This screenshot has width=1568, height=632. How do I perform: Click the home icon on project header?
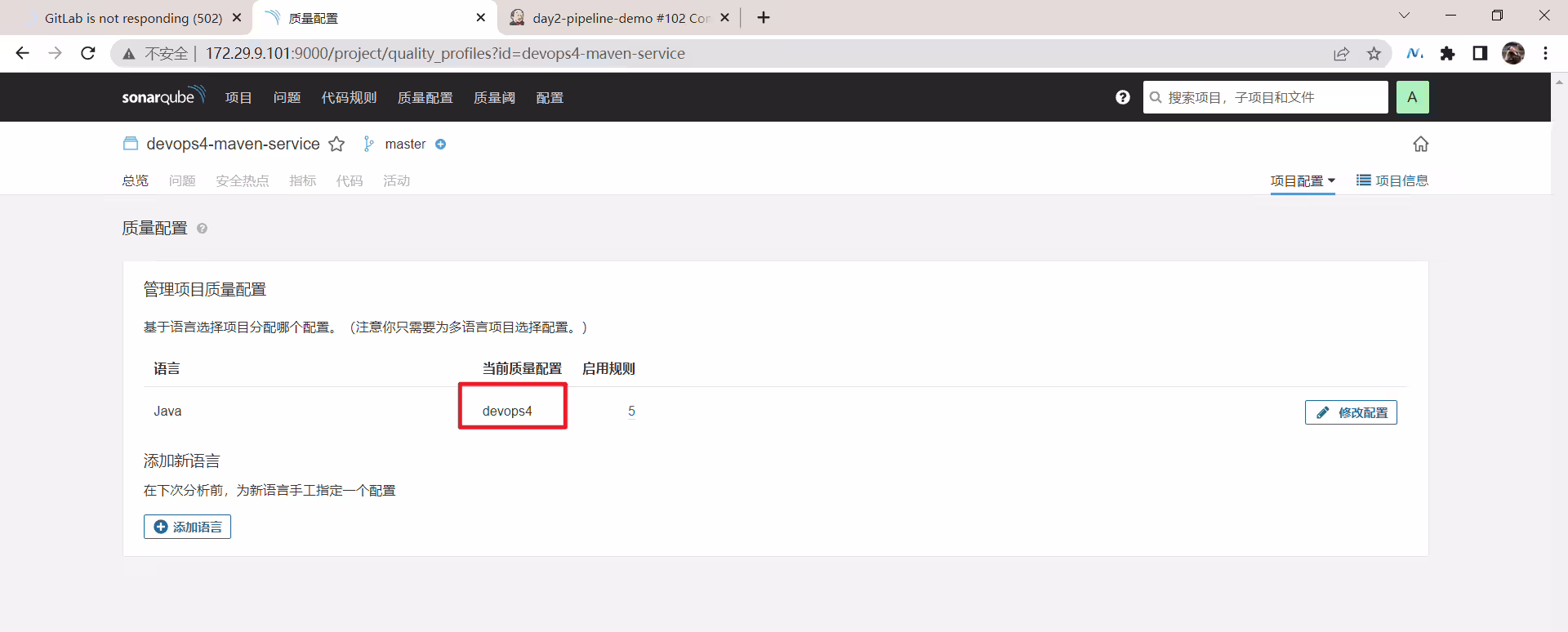pyautogui.click(x=1421, y=144)
